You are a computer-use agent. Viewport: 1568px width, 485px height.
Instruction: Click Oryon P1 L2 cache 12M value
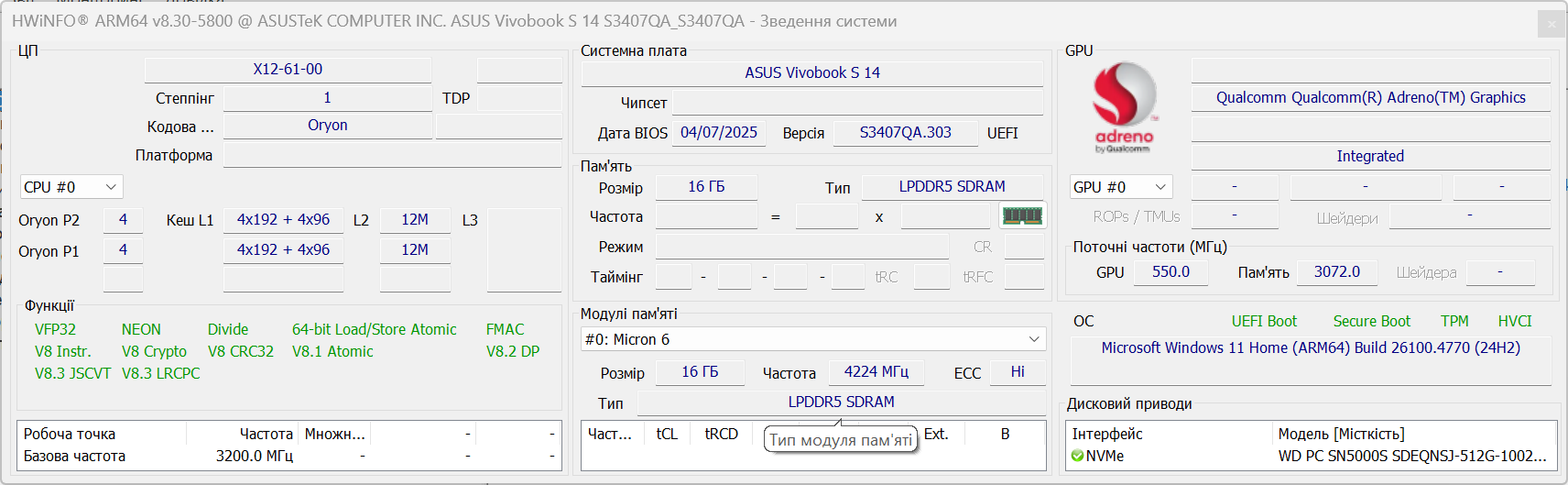point(415,250)
